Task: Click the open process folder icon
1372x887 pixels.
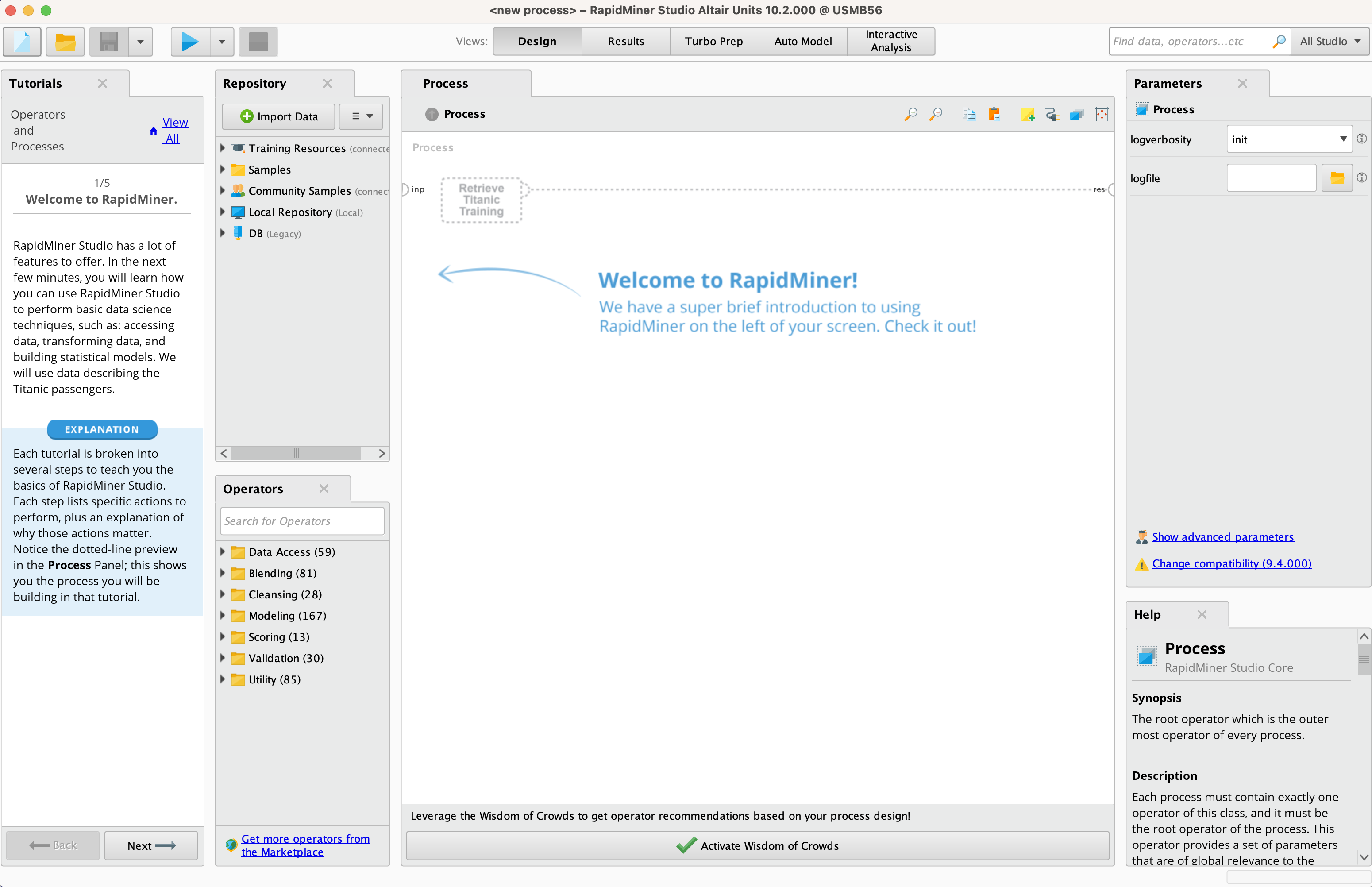Action: [65, 42]
